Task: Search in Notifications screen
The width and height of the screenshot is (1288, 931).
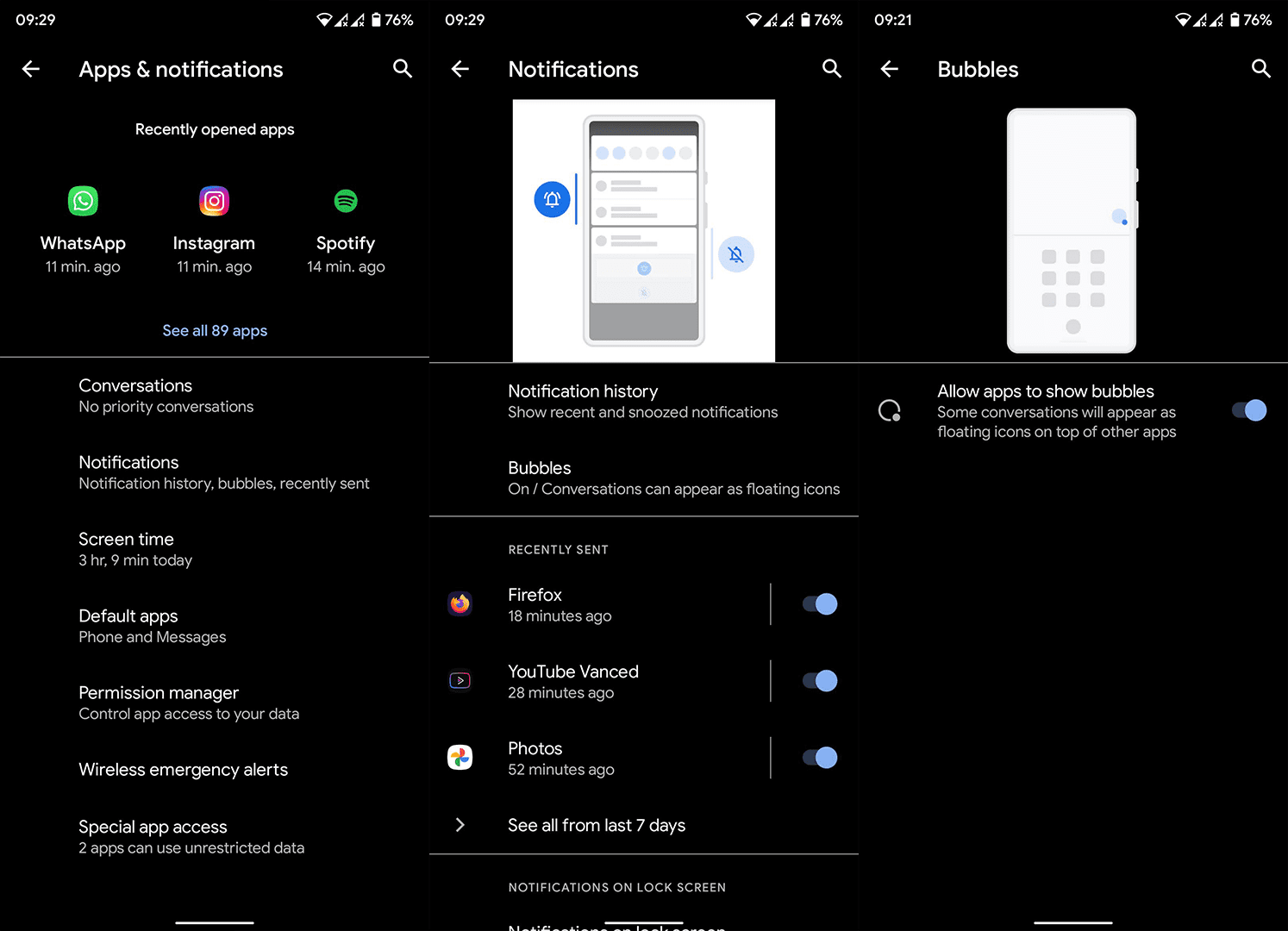Action: tap(831, 68)
